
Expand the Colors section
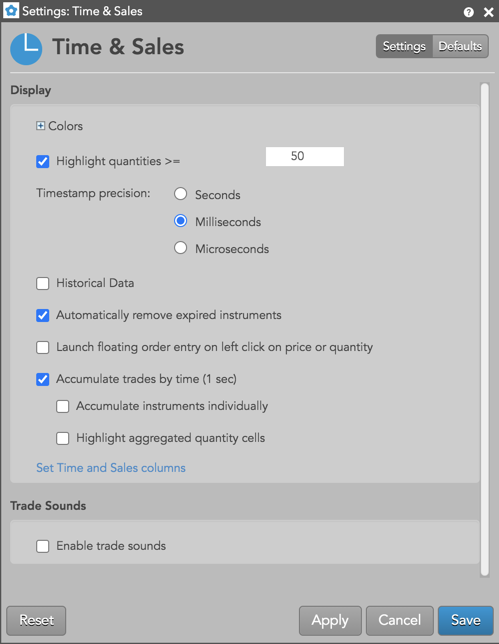point(40,126)
